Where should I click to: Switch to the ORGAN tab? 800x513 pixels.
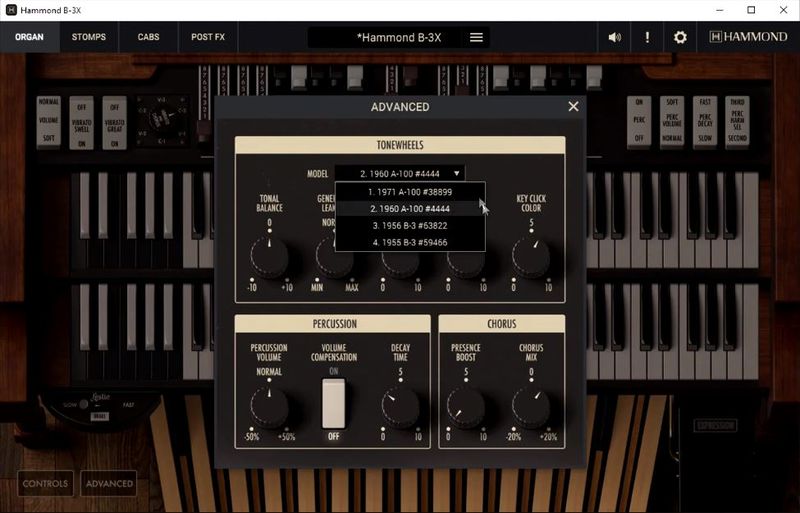pyautogui.click(x=29, y=37)
